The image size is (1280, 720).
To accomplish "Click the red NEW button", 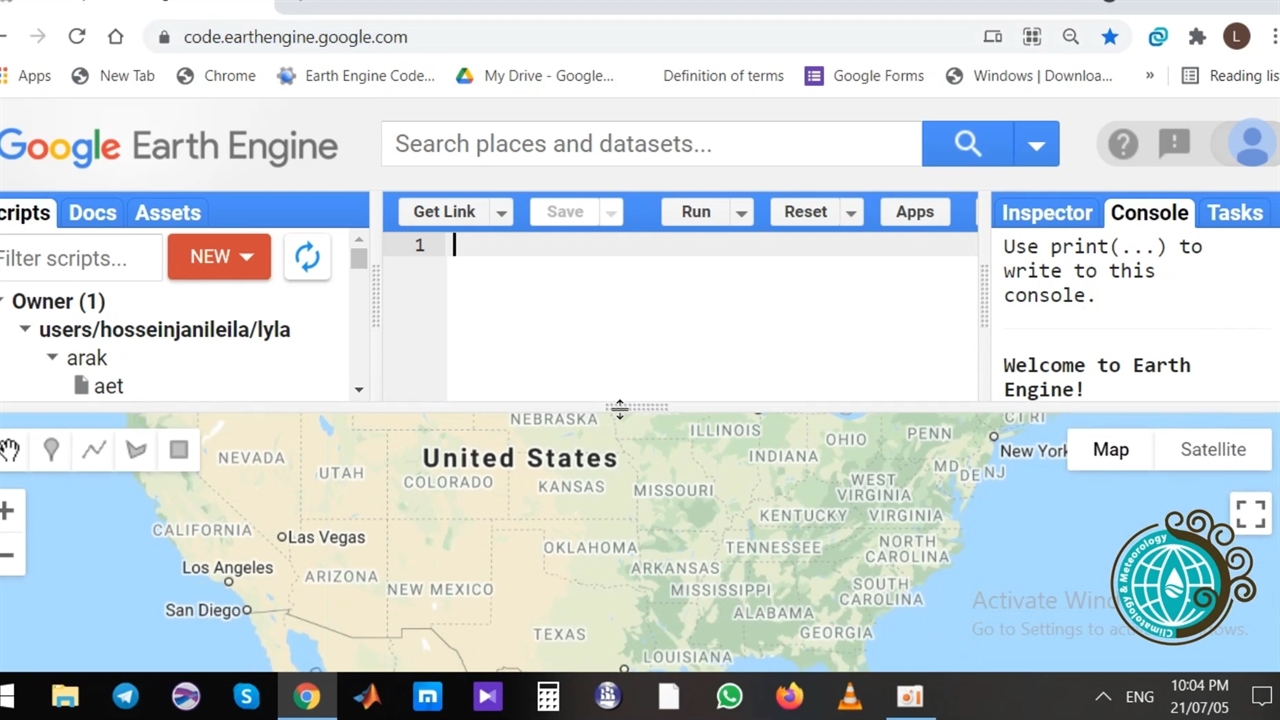I will (219, 257).
